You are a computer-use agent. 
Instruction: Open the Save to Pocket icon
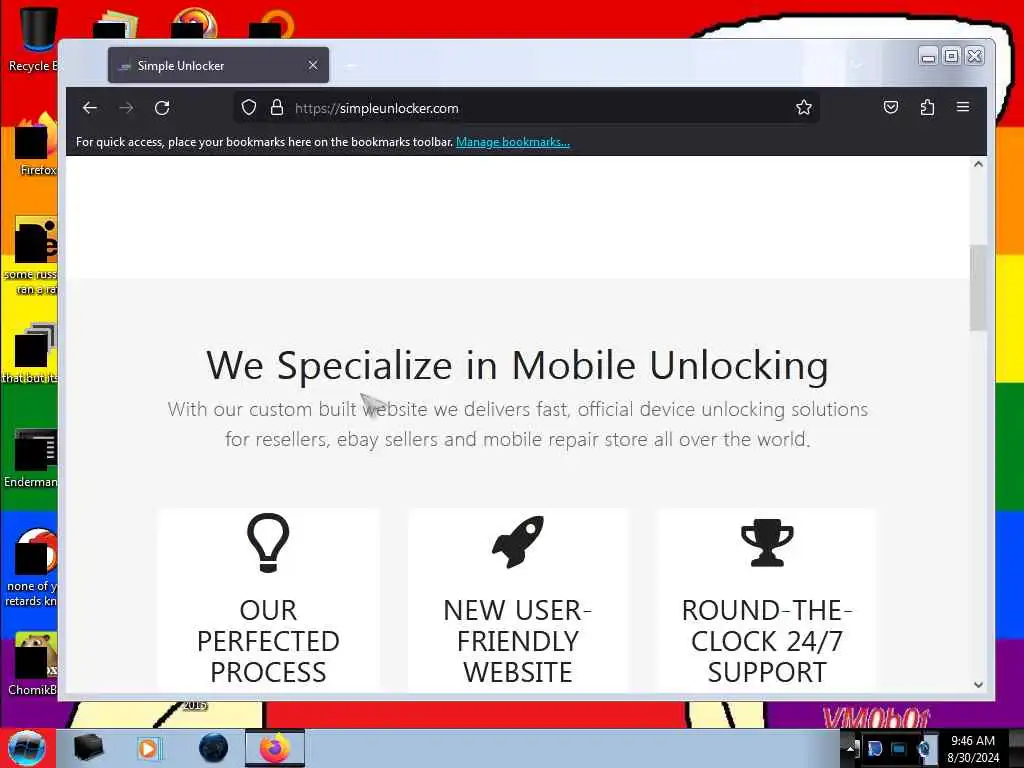(891, 107)
